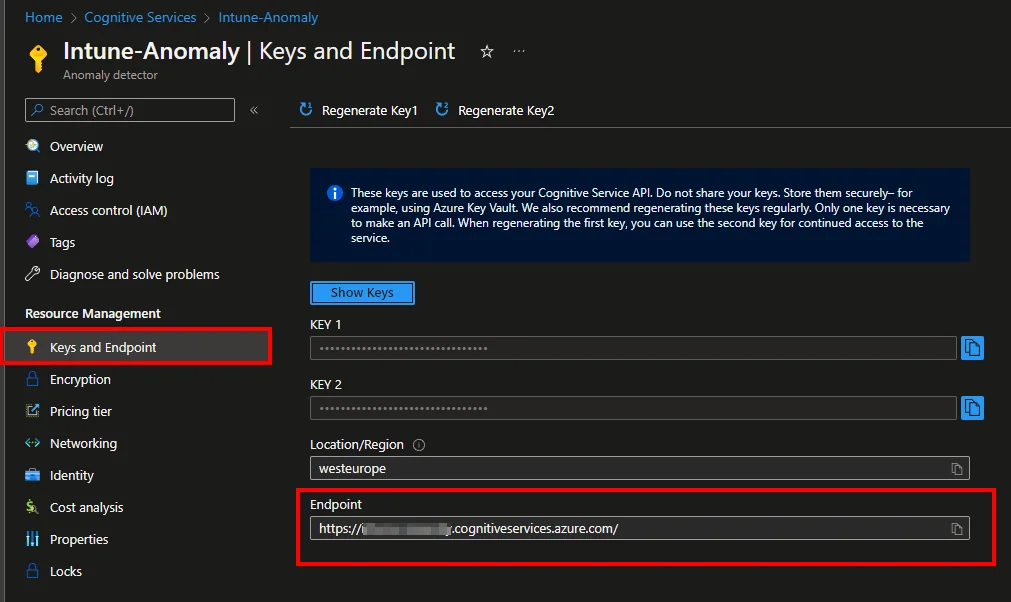Open Diagnose and solve problems
The image size is (1011, 602).
[137, 275]
